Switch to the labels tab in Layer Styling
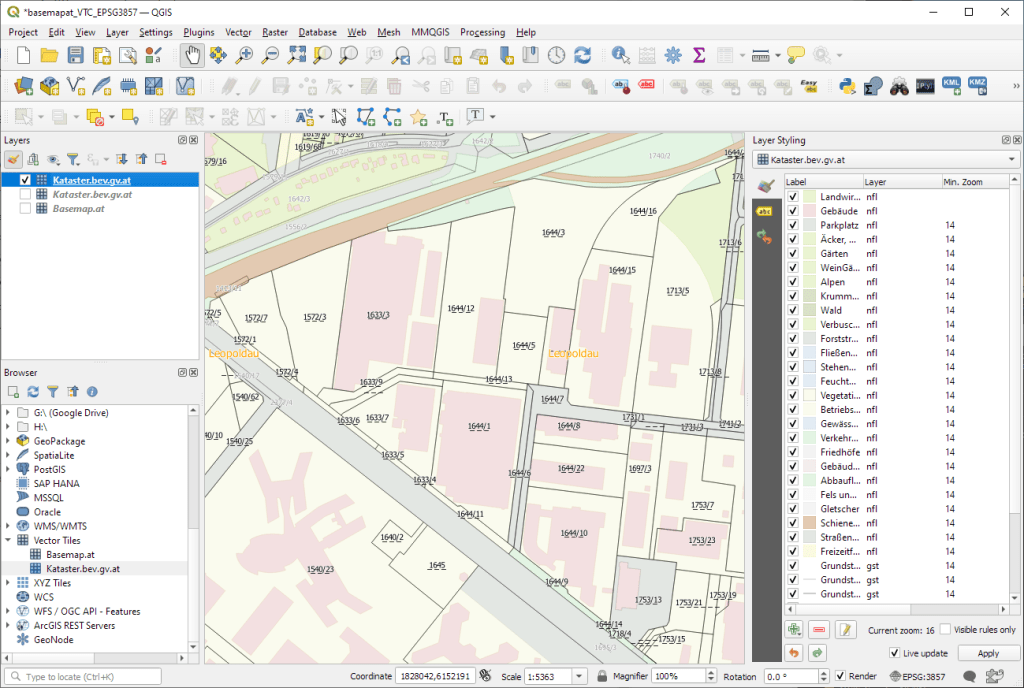The height and width of the screenshot is (688, 1024). click(765, 211)
